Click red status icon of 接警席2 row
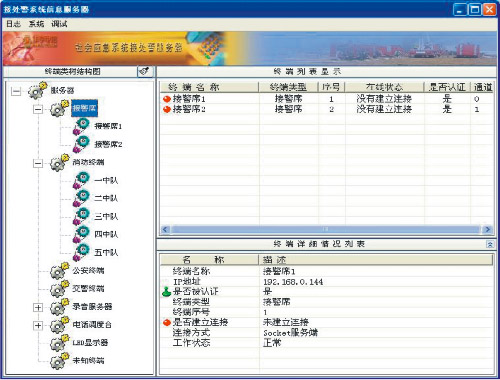Viewport: 500px width, 380px height. tap(167, 109)
